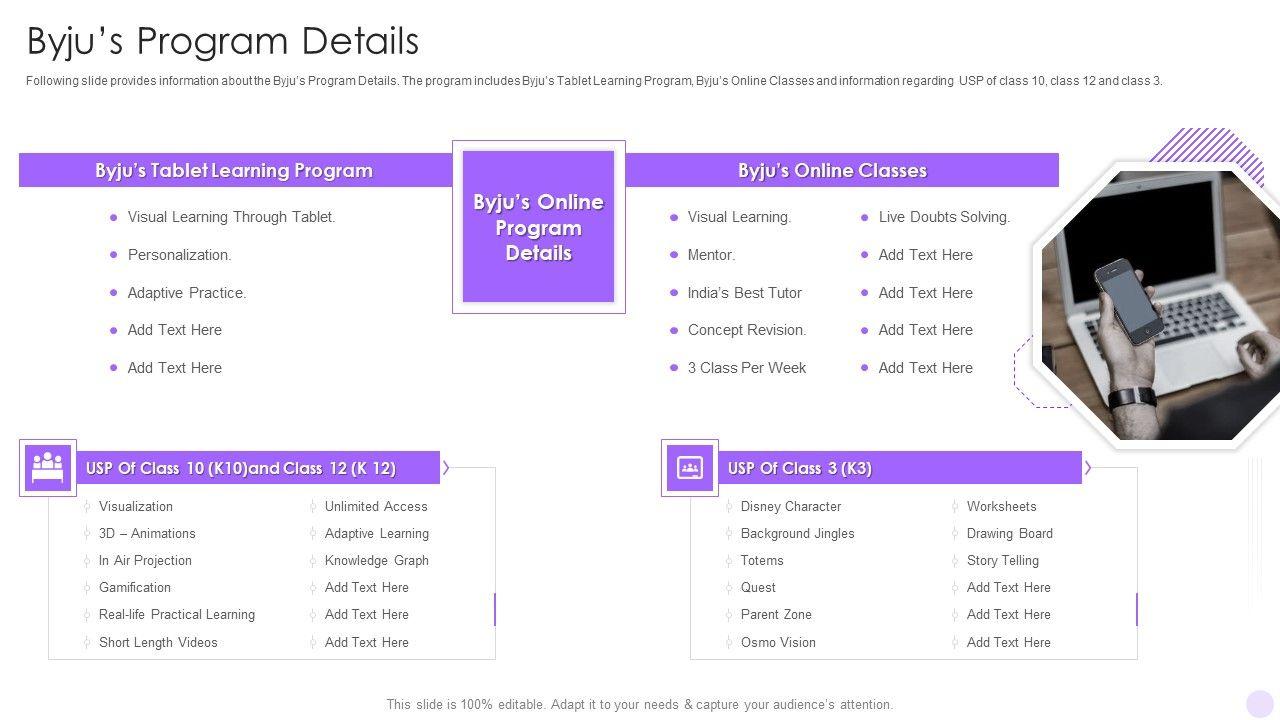This screenshot has height=720, width=1280.
Task: Toggle the bullet beside Concept Revision
Action: tap(673, 330)
